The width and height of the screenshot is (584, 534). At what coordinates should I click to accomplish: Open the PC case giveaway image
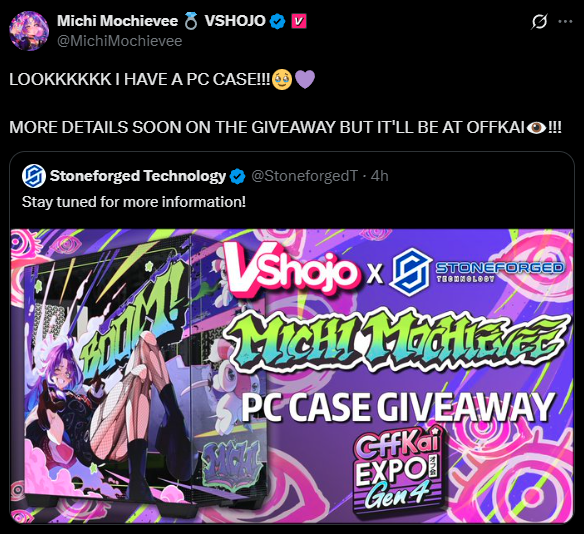(292, 376)
